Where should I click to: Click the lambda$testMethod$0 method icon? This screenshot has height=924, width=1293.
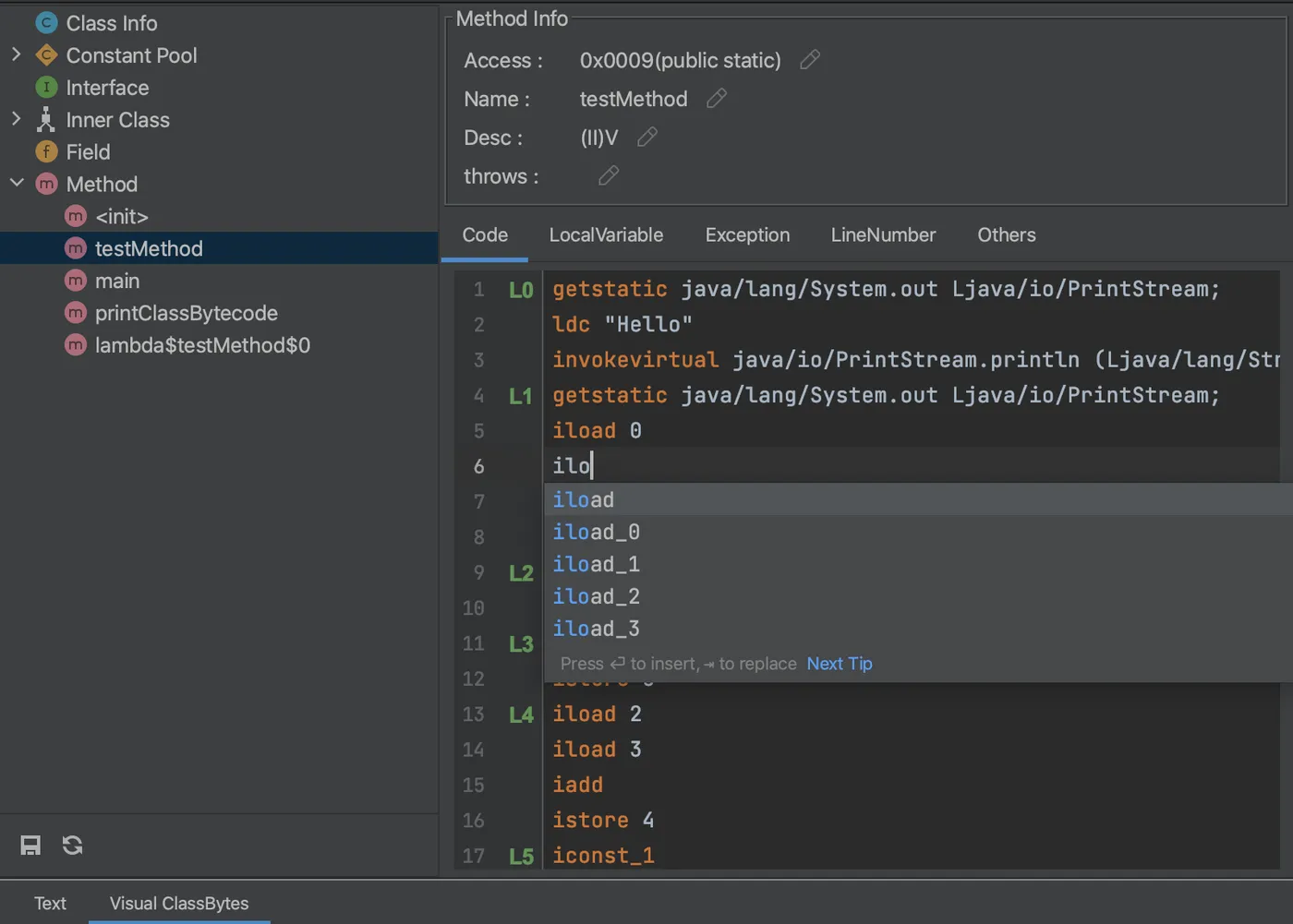[76, 345]
